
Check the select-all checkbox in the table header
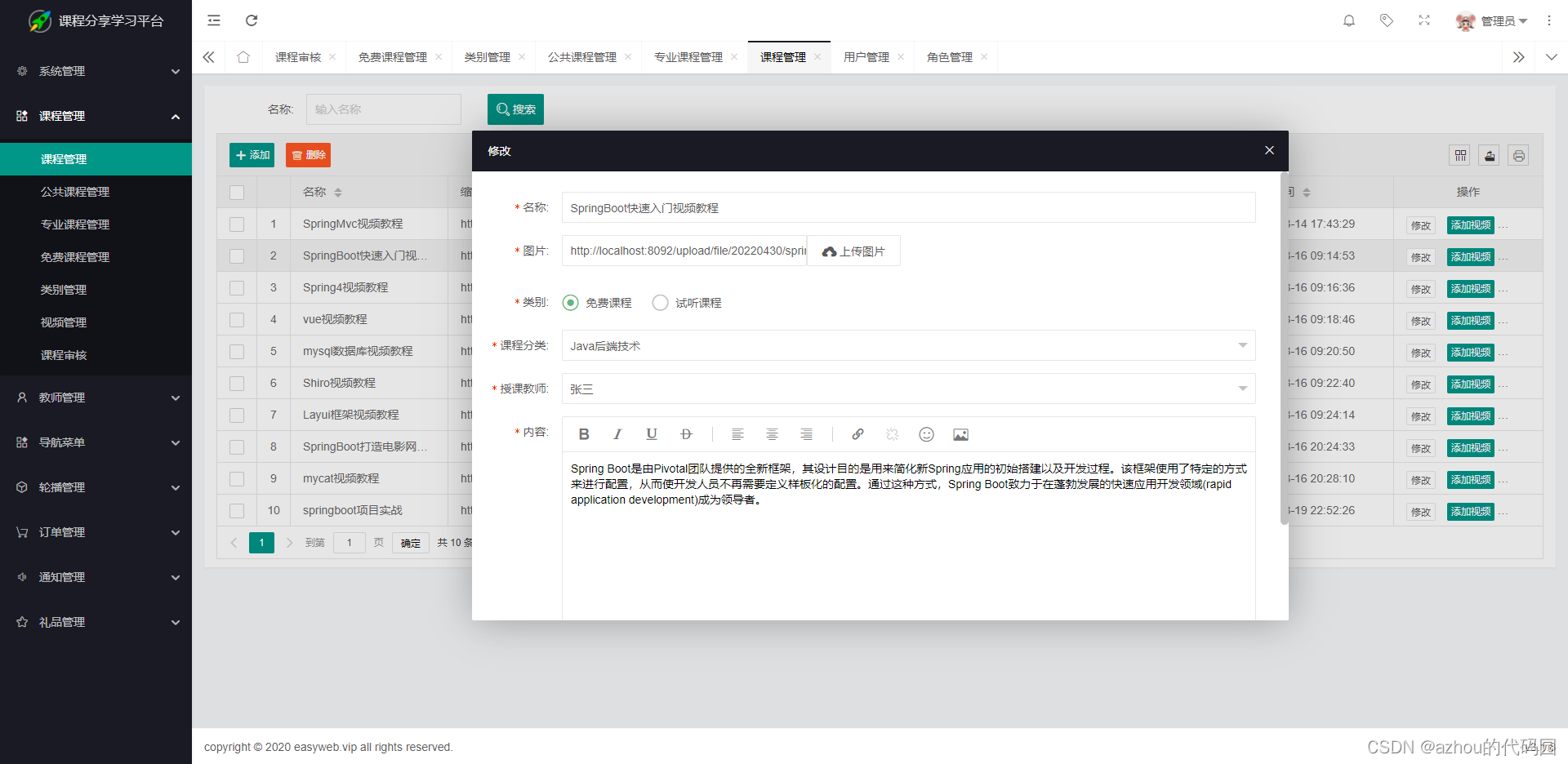(x=236, y=192)
